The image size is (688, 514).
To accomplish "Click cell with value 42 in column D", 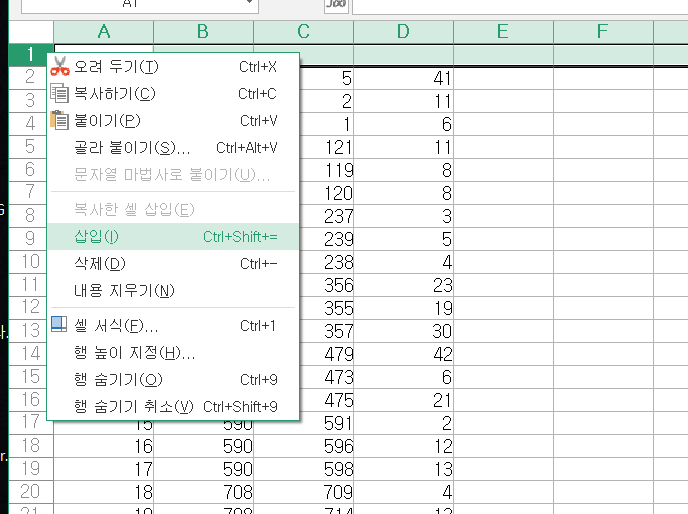I will (x=403, y=354).
